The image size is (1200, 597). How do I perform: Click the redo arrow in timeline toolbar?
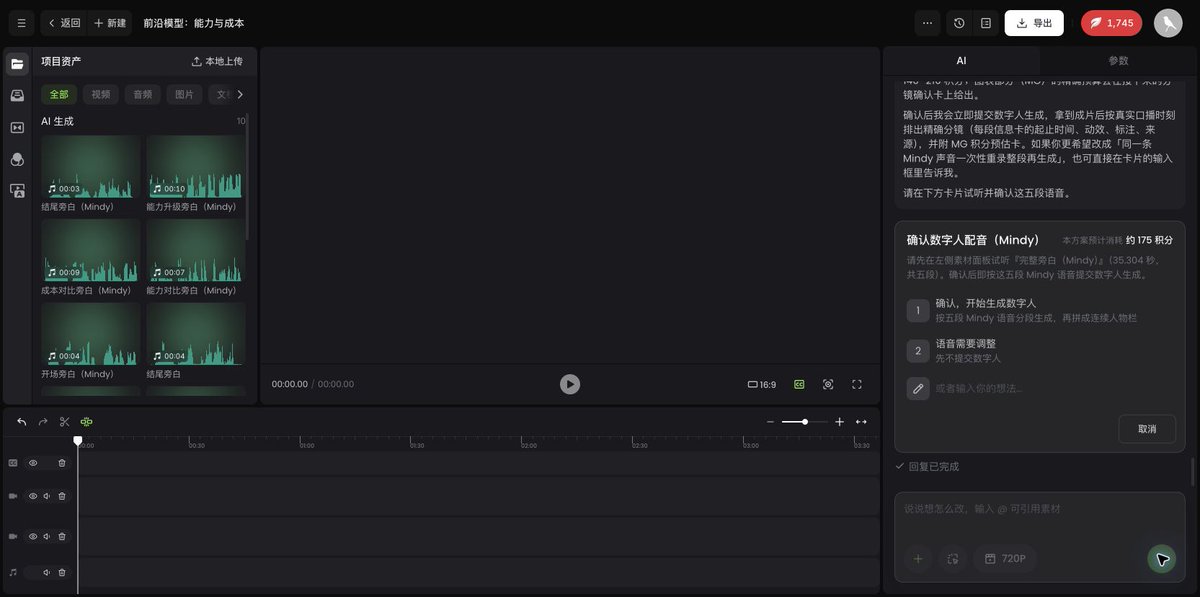43,422
